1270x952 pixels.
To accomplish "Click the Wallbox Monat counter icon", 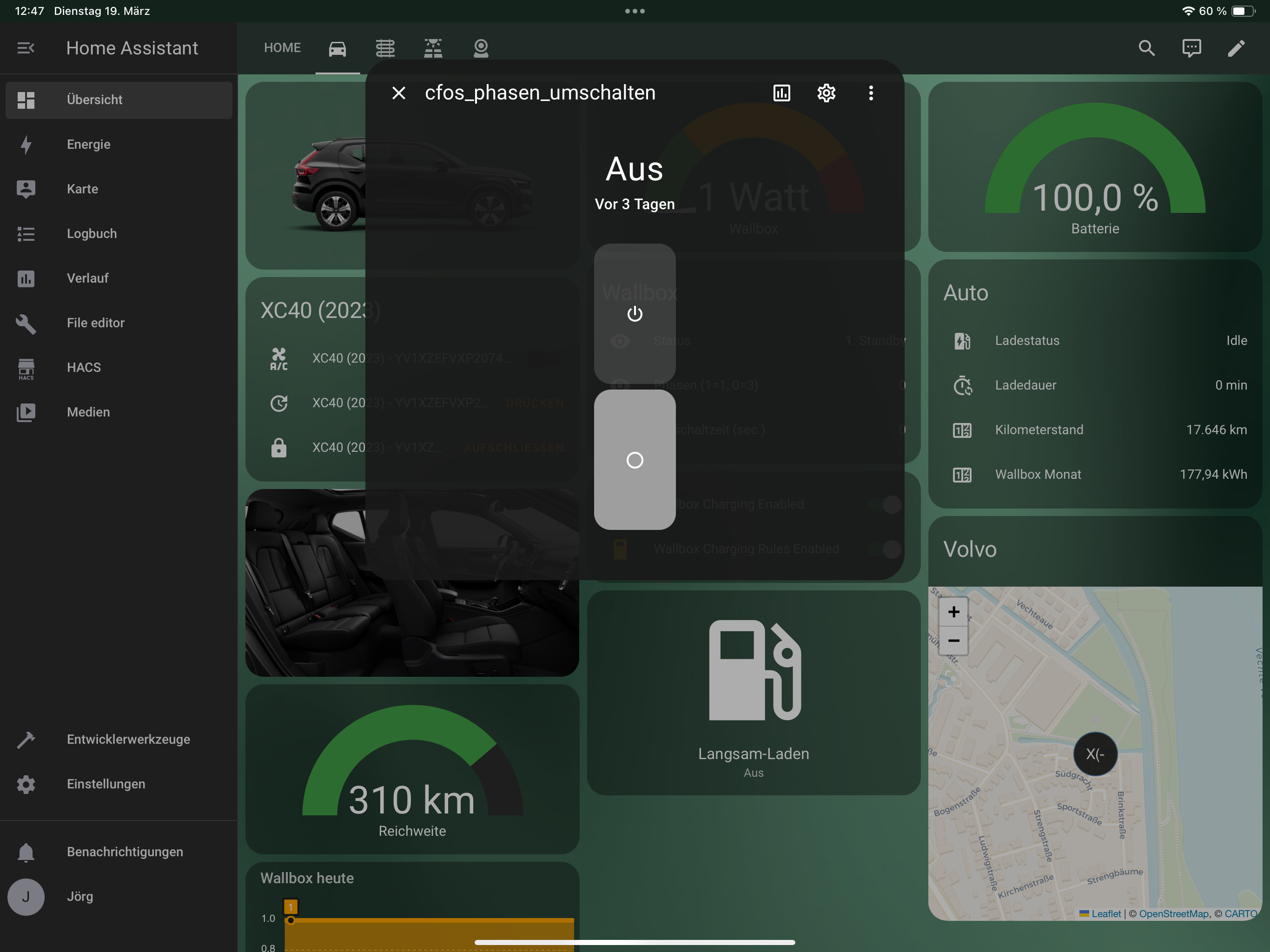I will (x=962, y=475).
